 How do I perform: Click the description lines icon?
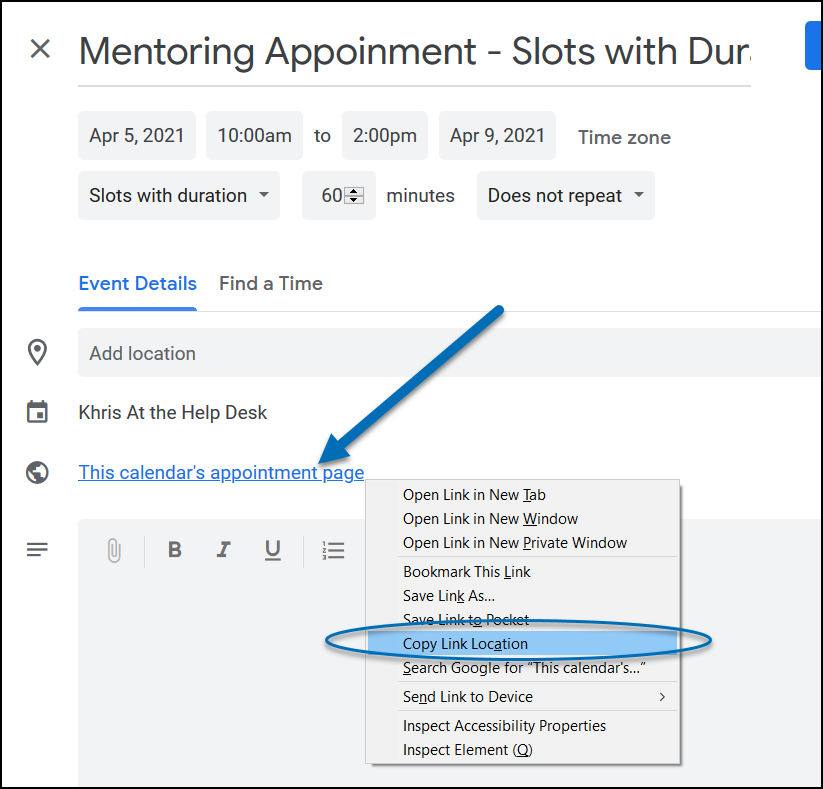tap(38, 549)
